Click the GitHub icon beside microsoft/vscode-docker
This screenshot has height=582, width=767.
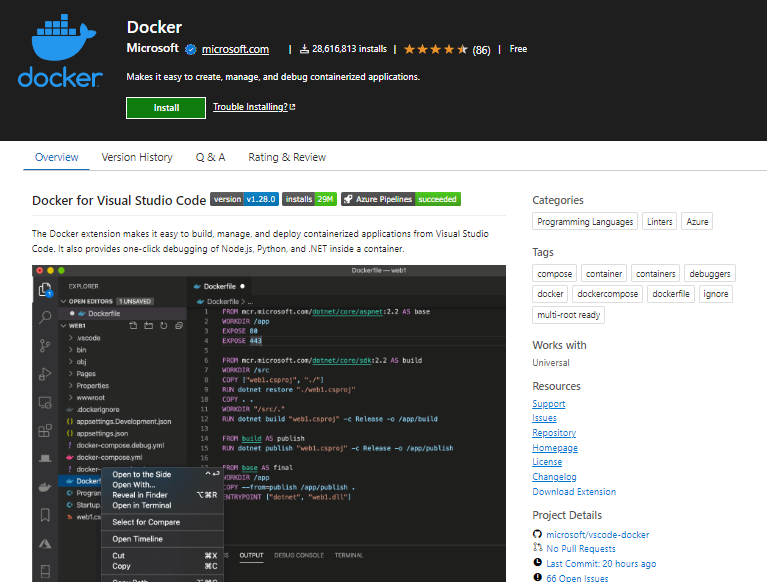[537, 534]
